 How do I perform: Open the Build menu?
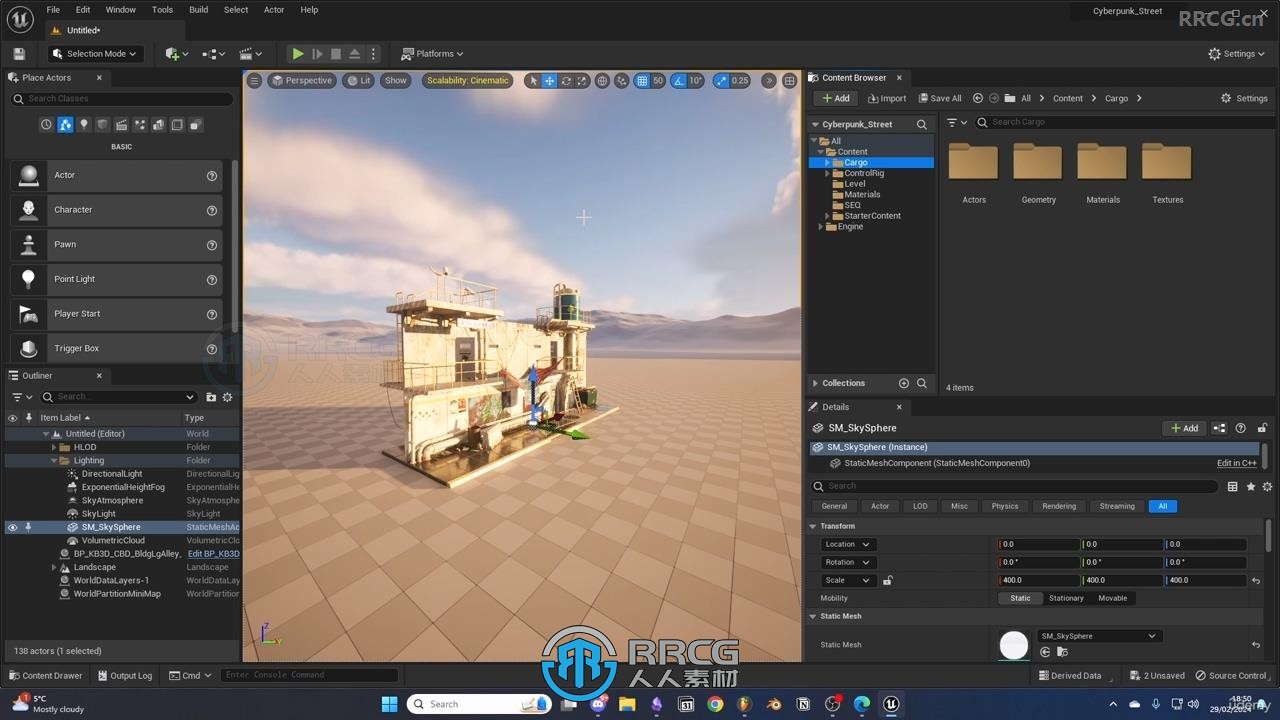click(199, 10)
